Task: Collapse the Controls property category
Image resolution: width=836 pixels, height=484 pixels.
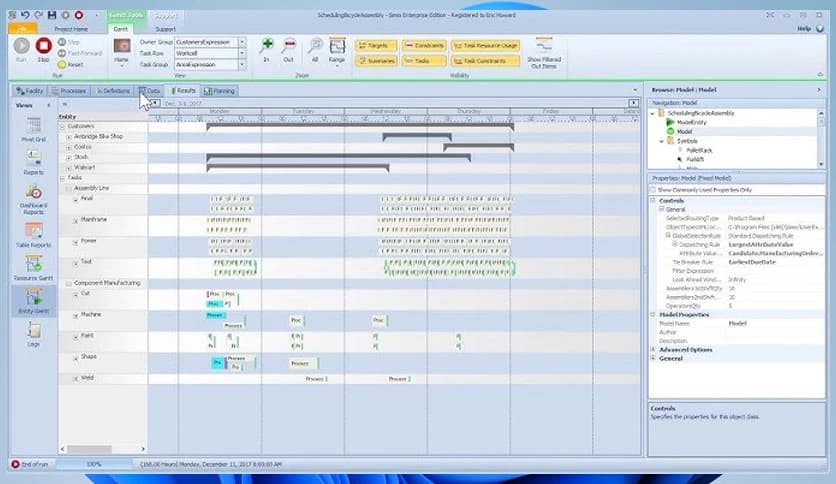Action: [x=653, y=200]
